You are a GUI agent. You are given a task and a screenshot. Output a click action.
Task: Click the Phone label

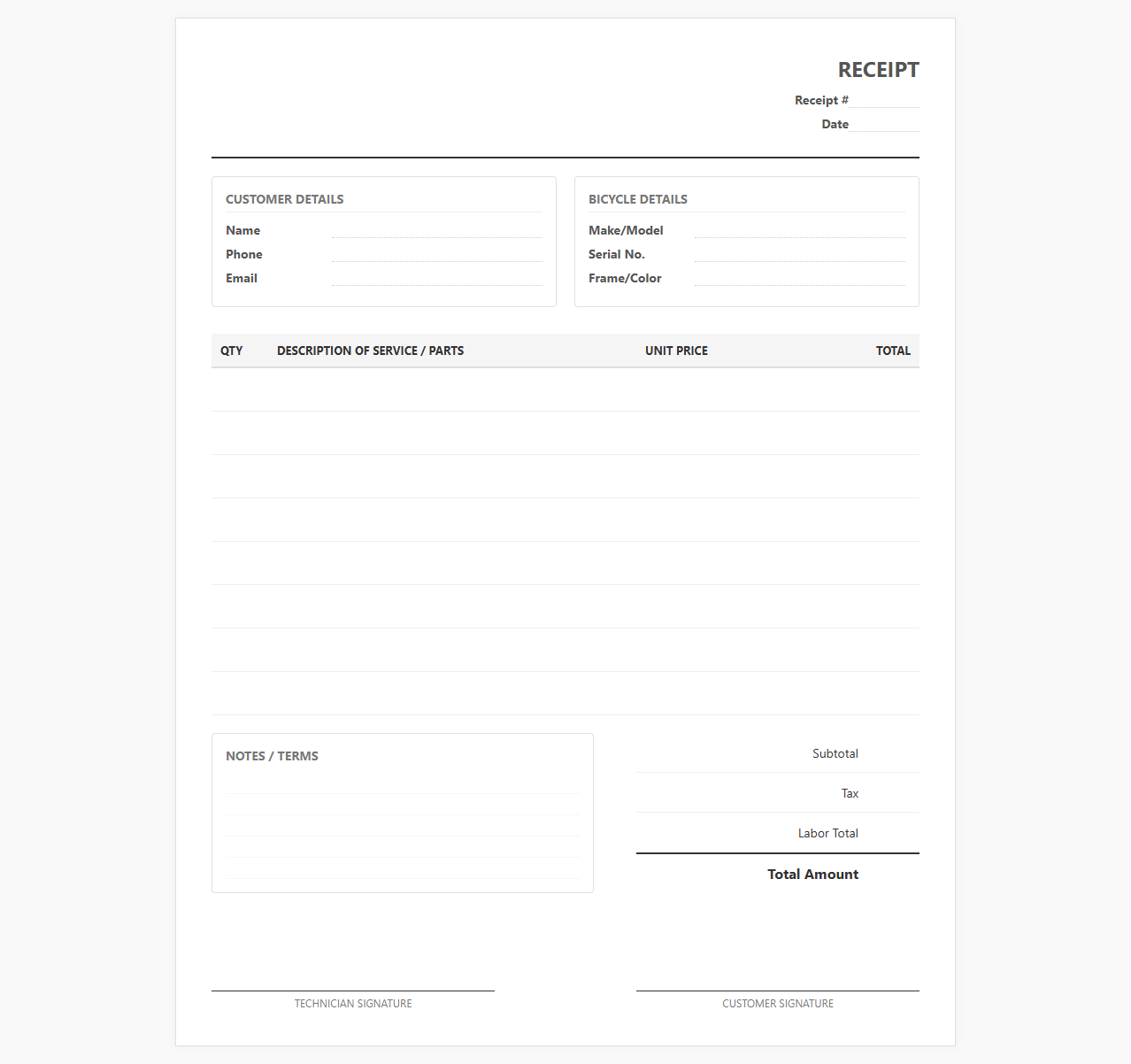(x=244, y=254)
